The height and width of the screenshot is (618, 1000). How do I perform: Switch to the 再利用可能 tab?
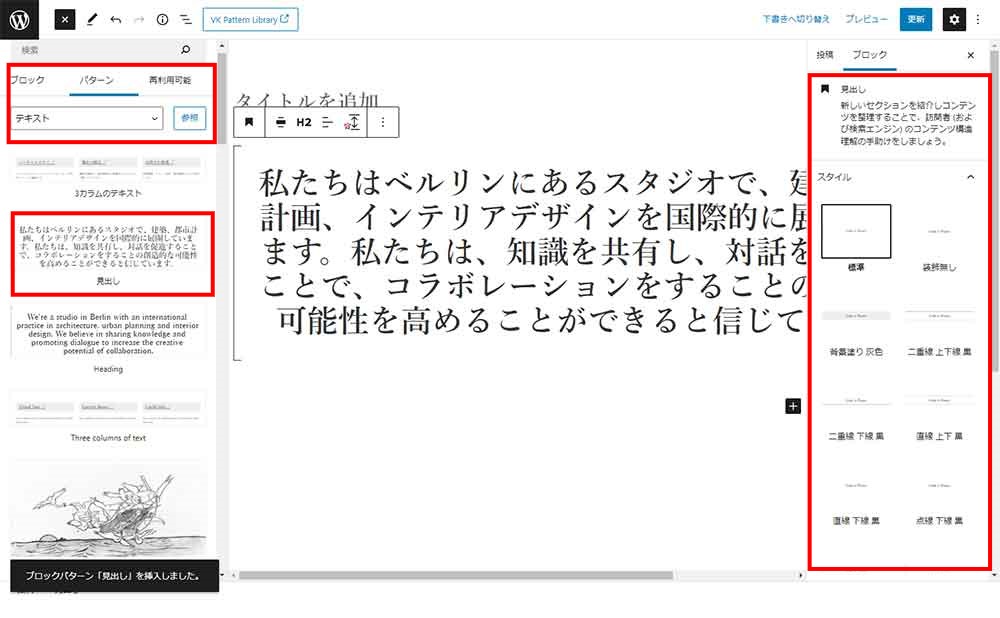point(169,80)
